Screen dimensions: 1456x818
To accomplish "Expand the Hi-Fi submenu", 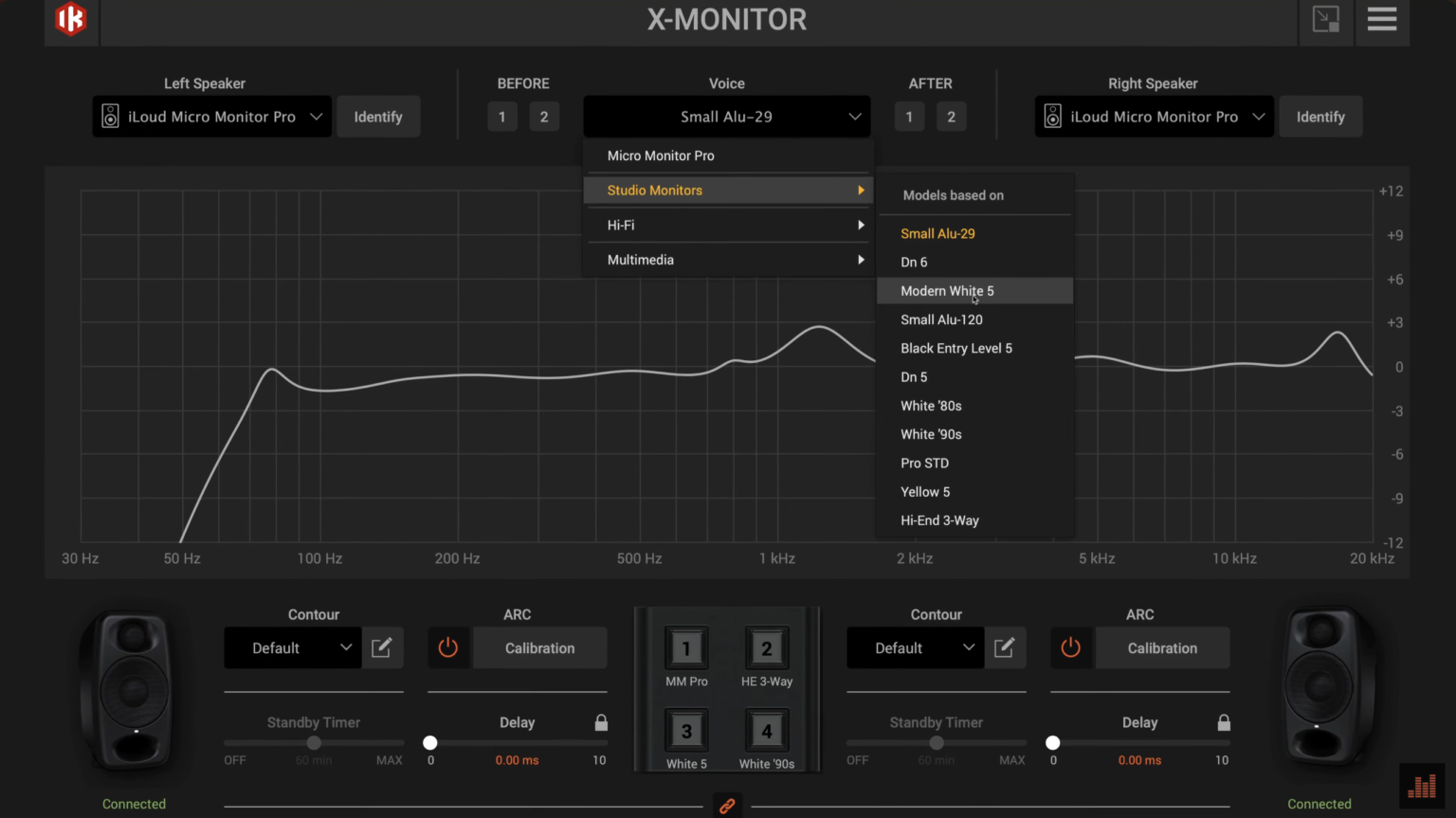I will pos(728,225).
